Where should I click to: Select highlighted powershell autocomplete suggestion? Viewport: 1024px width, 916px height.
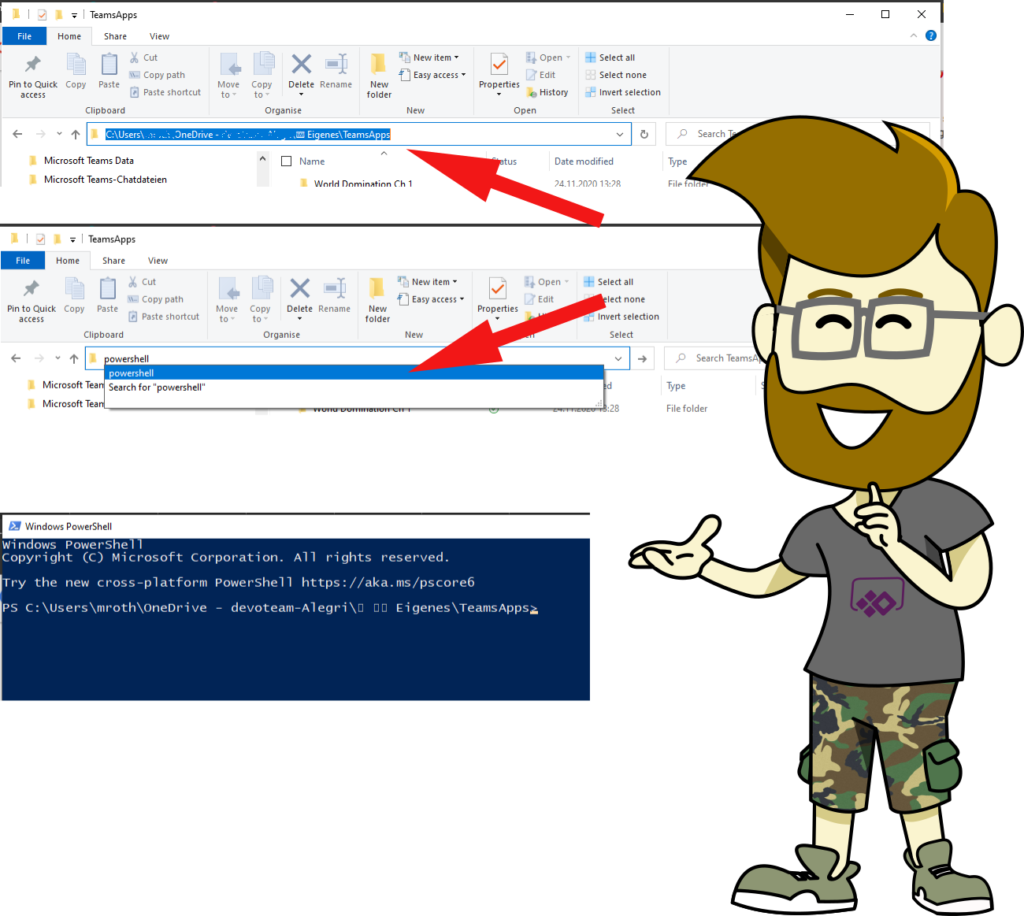[354, 373]
